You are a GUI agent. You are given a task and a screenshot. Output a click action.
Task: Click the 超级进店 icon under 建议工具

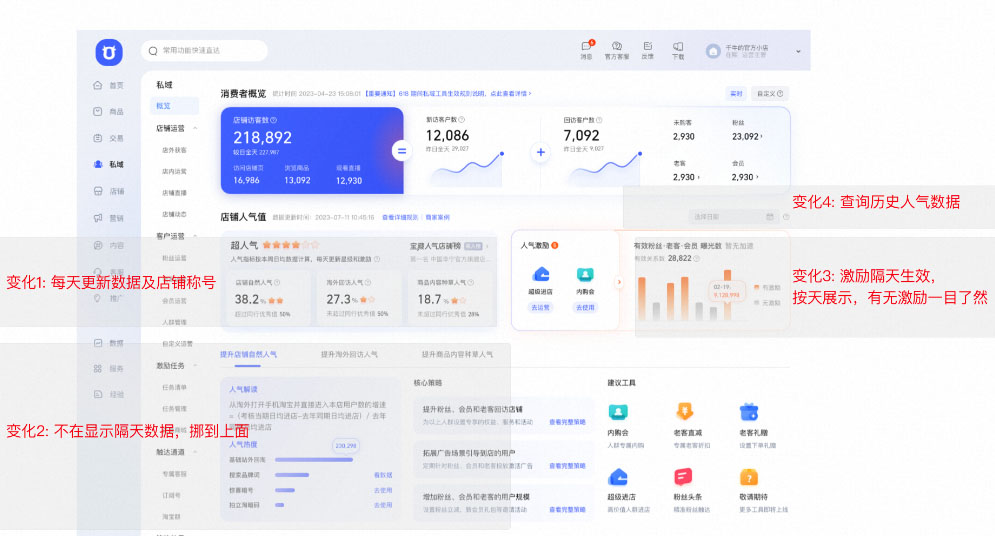[x=618, y=477]
